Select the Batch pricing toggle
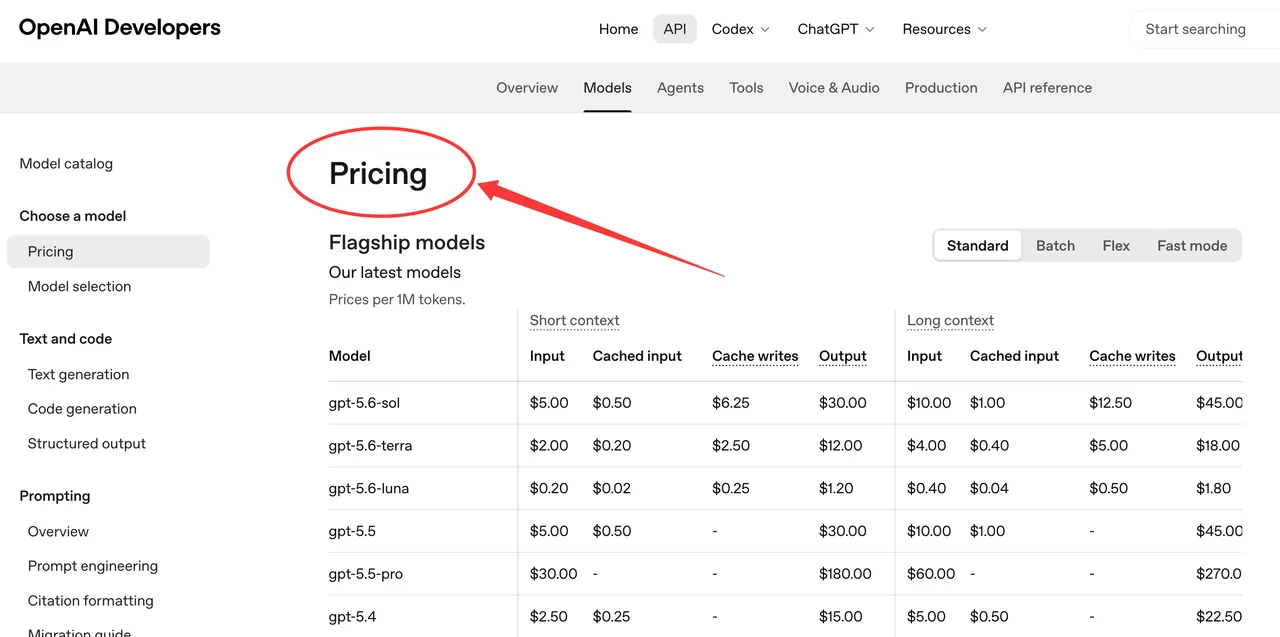1280x637 pixels. (1055, 246)
